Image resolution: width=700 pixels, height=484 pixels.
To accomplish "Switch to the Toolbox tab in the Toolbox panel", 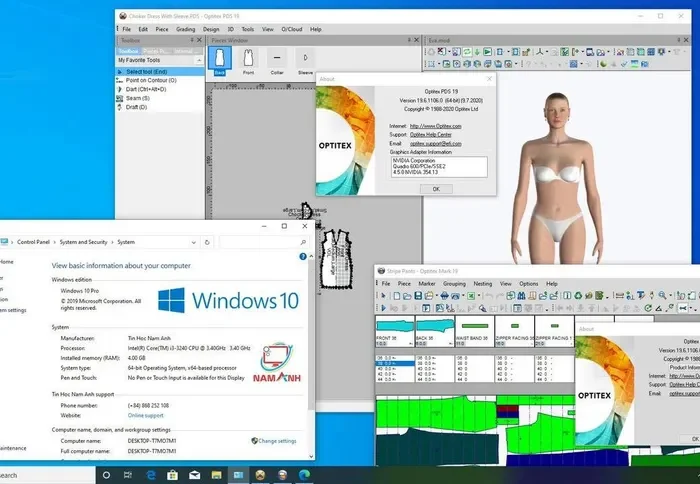I will 129,51.
